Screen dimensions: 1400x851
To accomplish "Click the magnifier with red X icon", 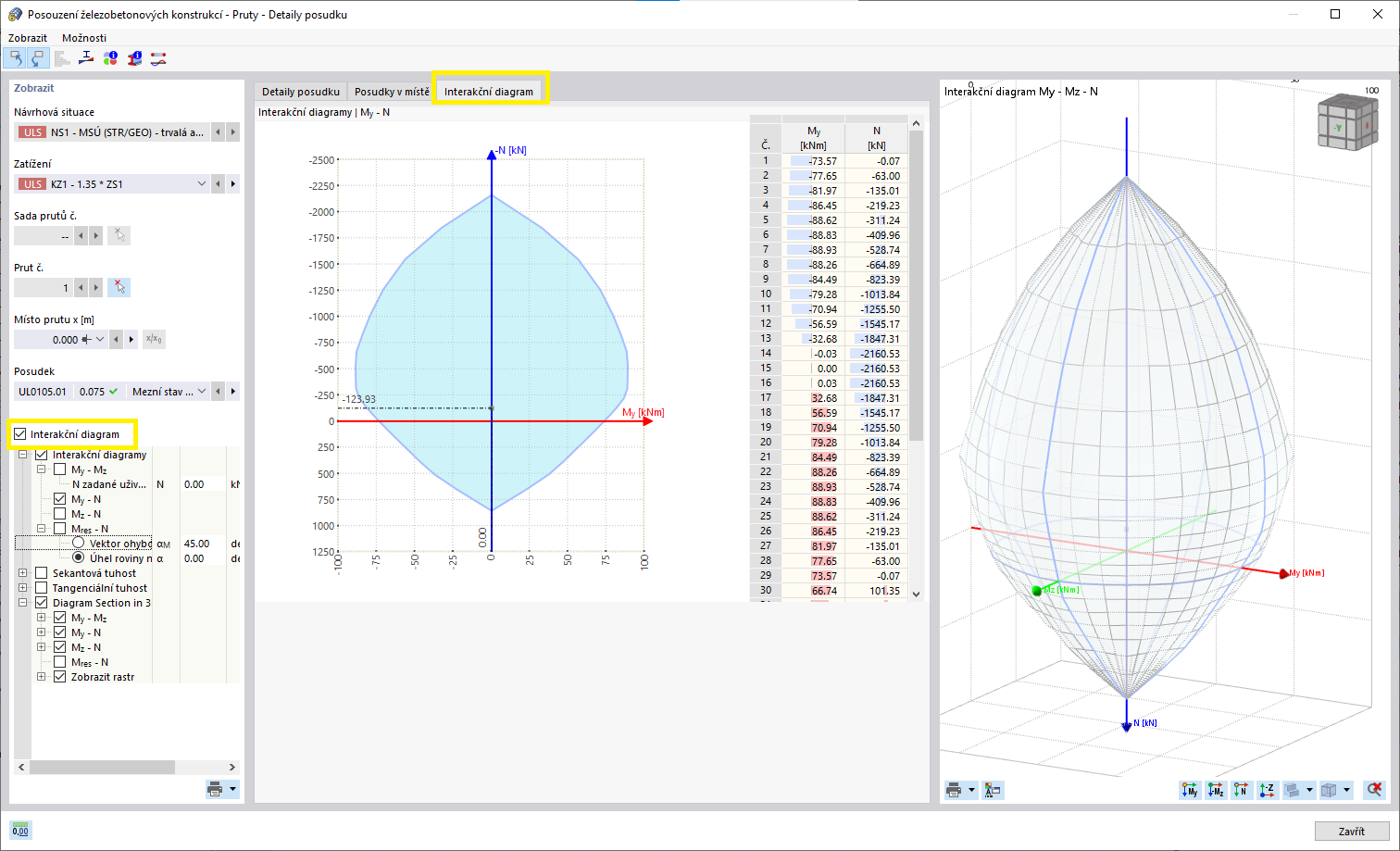I will [x=1374, y=790].
